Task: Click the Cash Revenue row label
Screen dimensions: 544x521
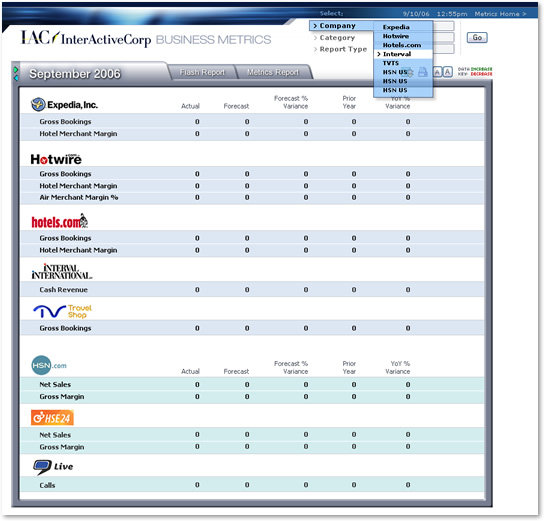Action: pyautogui.click(x=63, y=290)
